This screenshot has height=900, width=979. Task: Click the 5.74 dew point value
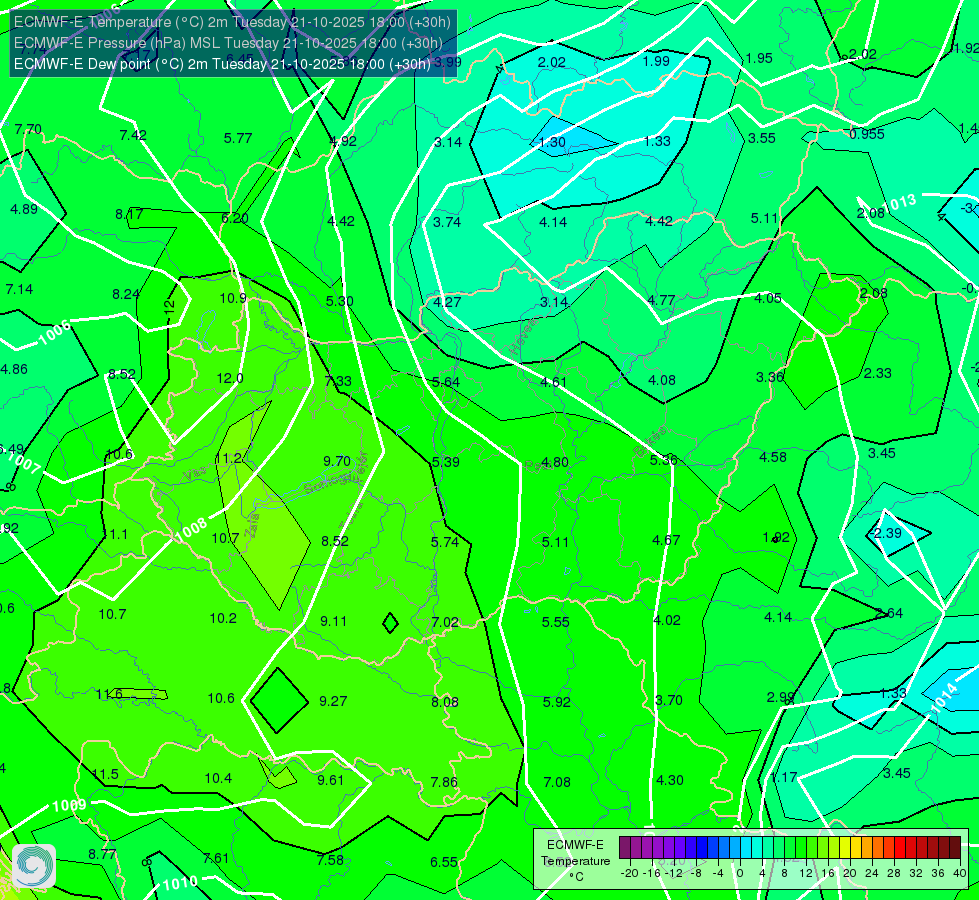(445, 542)
